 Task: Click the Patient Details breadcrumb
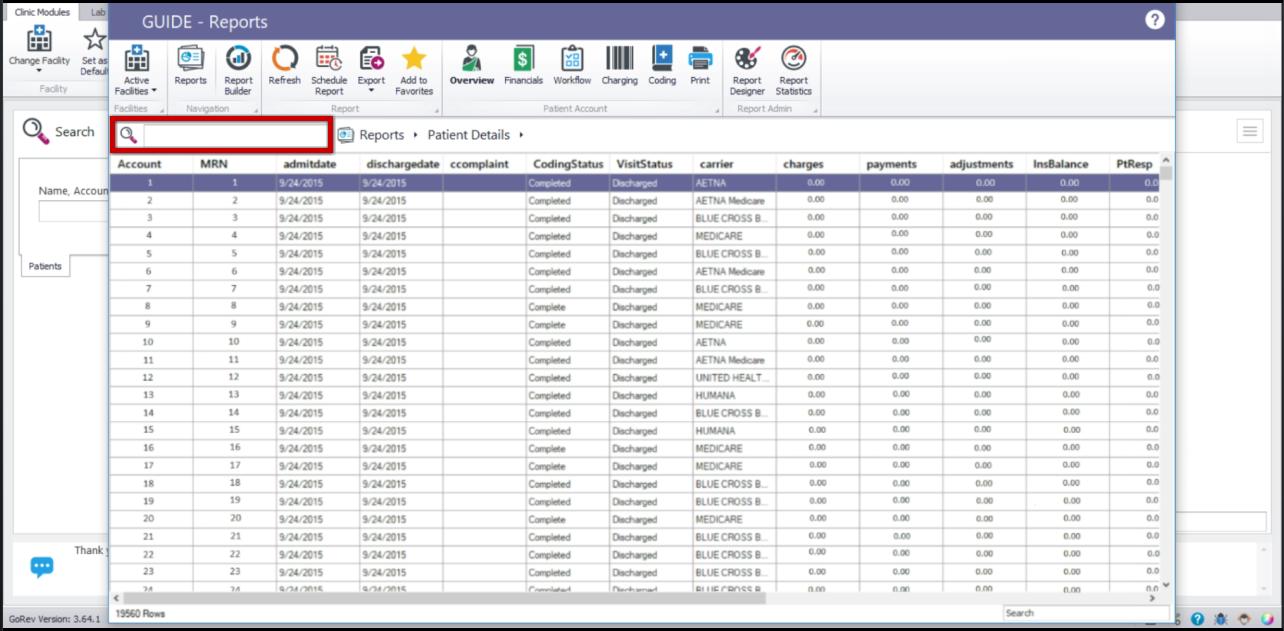coord(468,135)
